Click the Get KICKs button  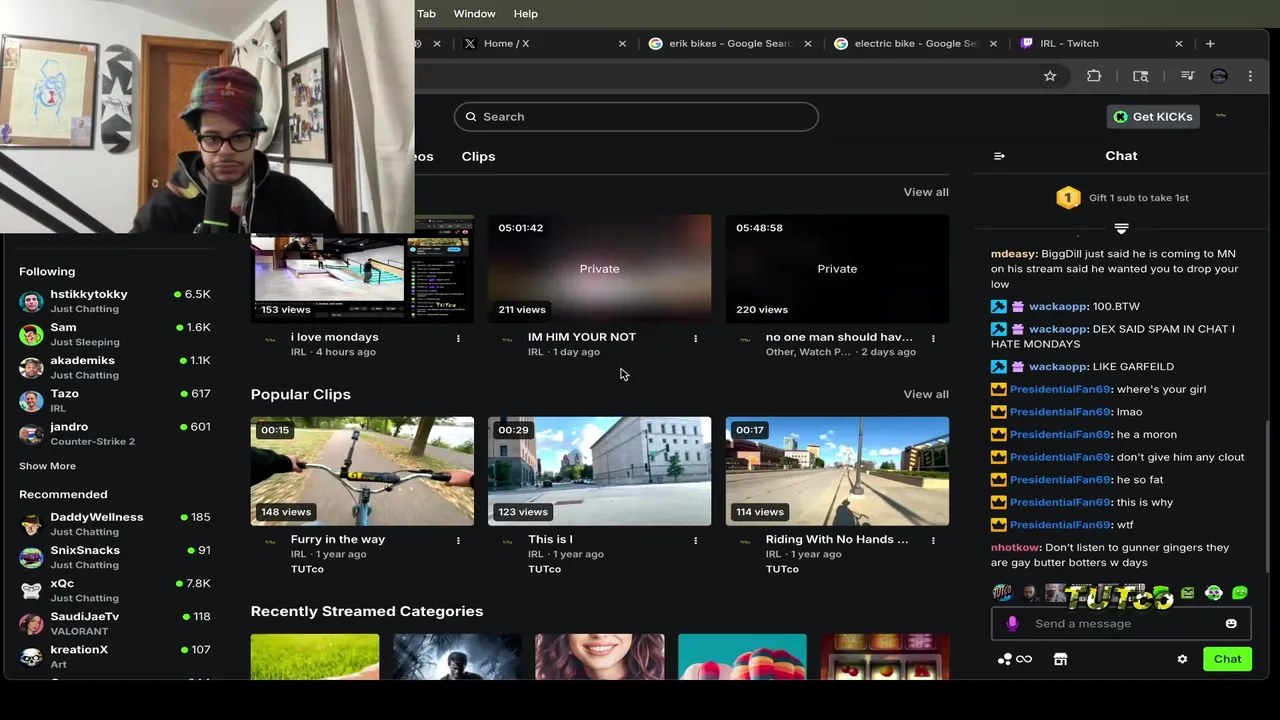(1153, 116)
